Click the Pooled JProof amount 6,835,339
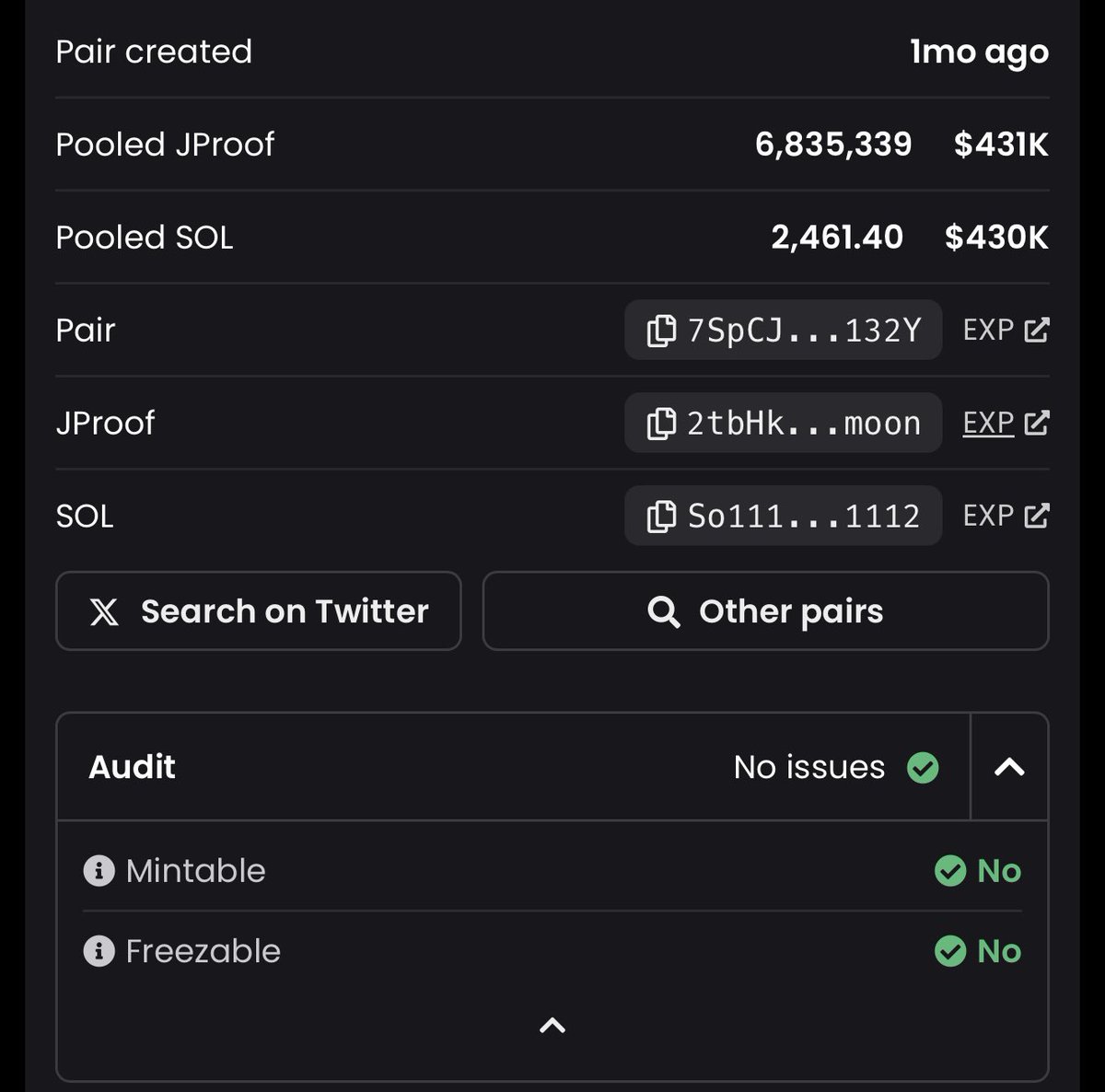 [833, 145]
